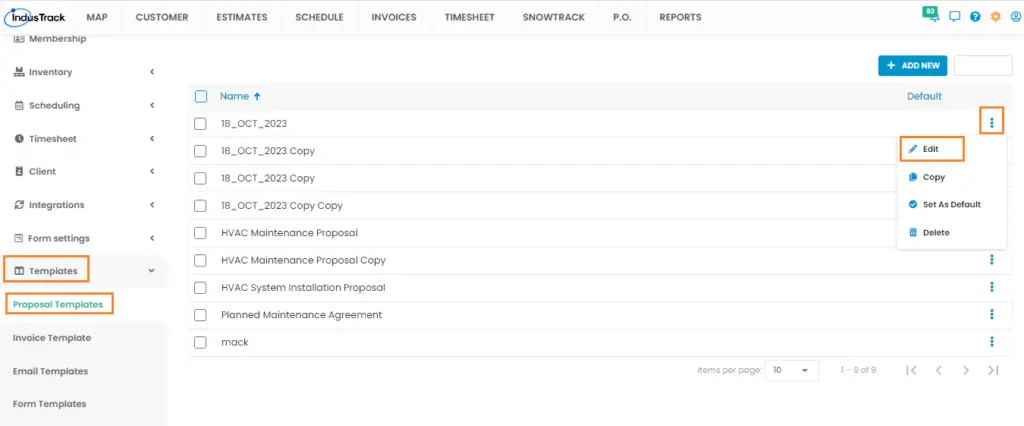Expand the Form settings section chevron
This screenshot has height=426, width=1024.
coord(152,238)
